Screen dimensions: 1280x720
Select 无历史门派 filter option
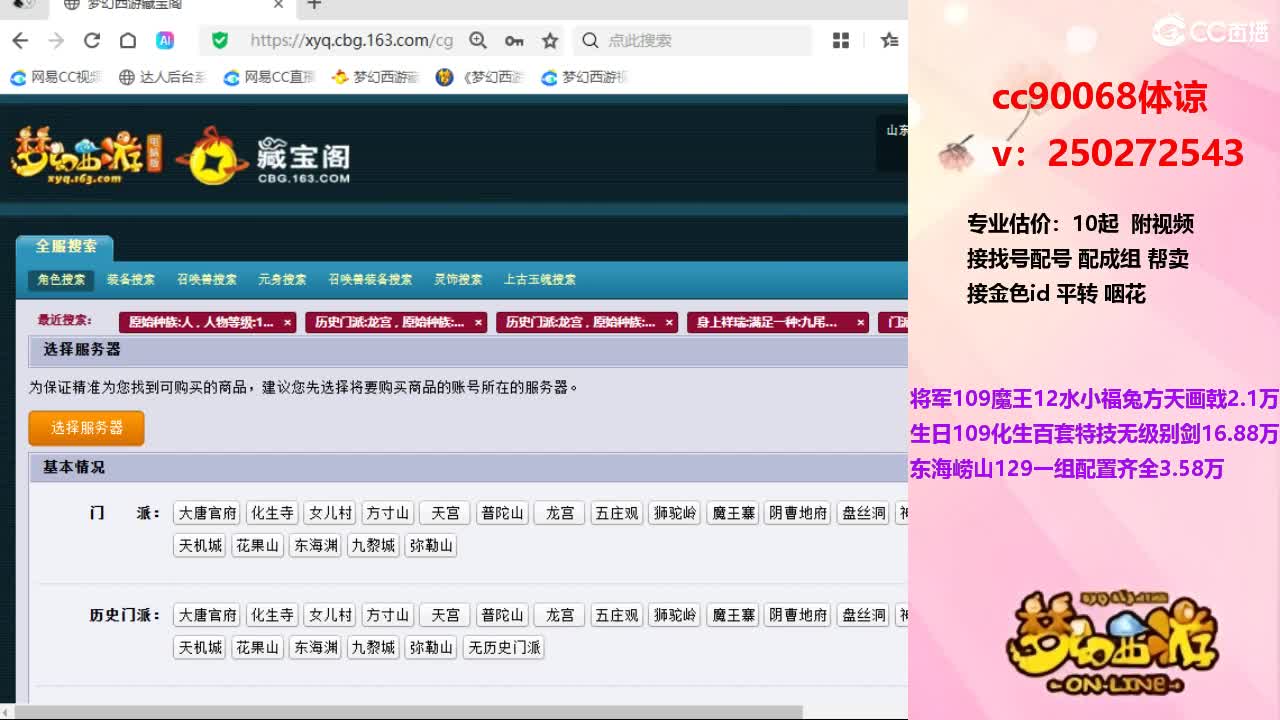[x=504, y=647]
